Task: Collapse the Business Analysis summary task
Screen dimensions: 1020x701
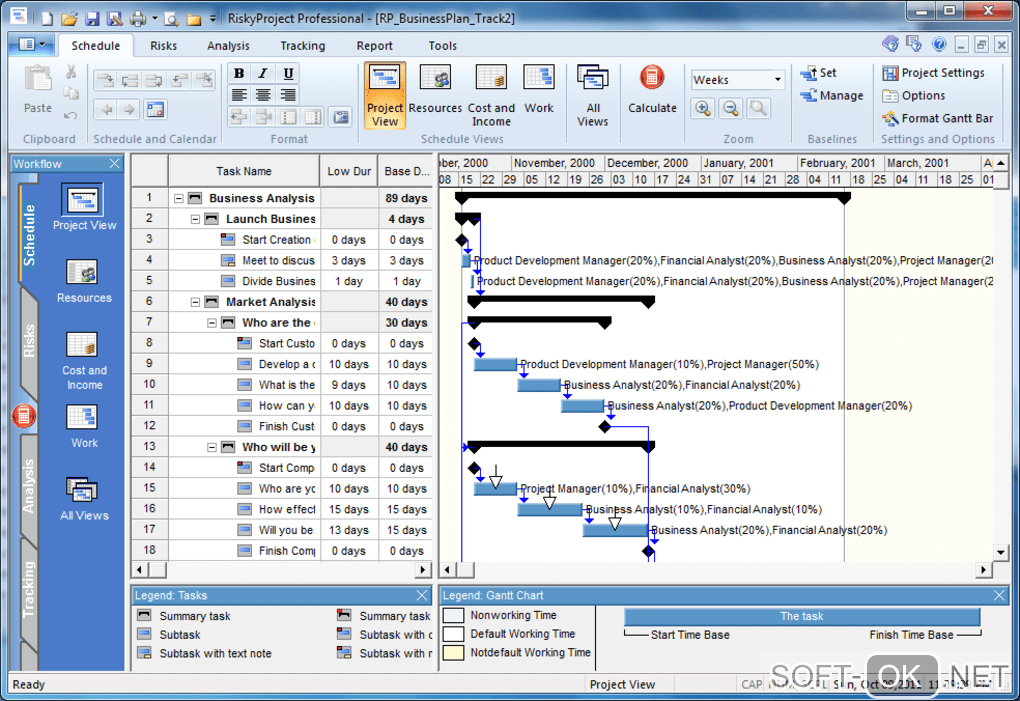Action: point(178,198)
